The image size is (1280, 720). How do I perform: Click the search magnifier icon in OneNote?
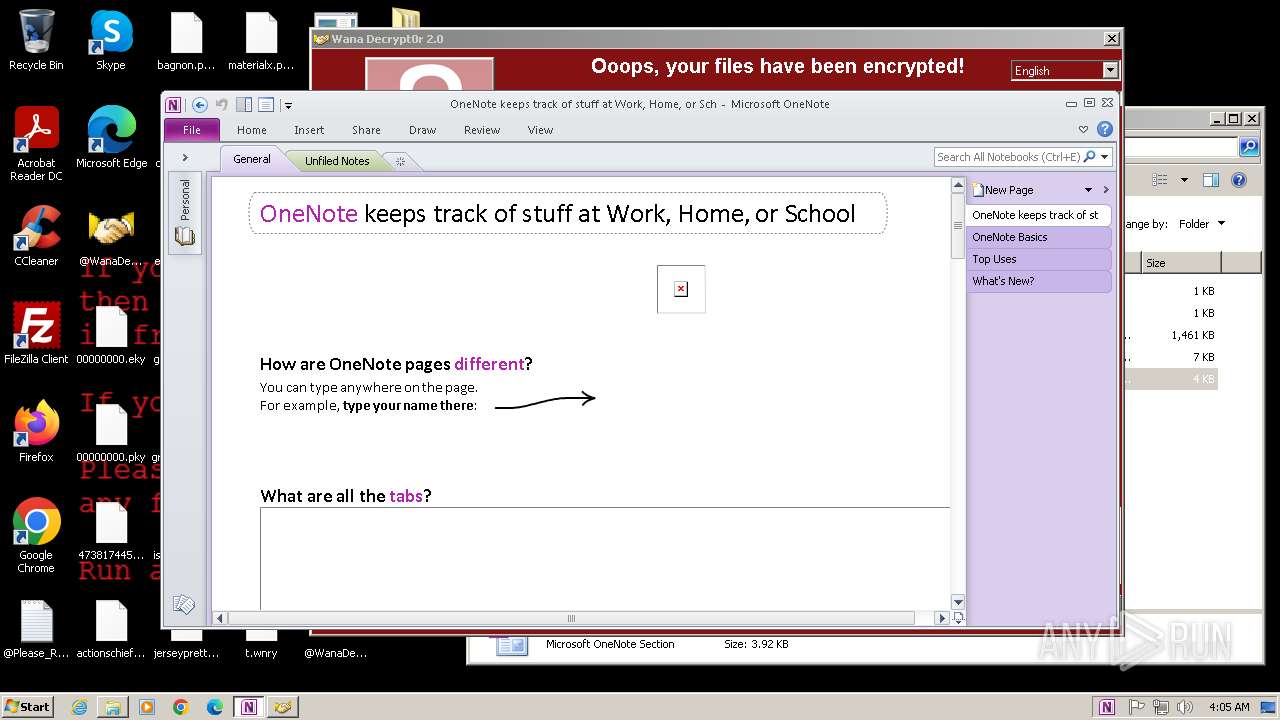click(x=1090, y=157)
